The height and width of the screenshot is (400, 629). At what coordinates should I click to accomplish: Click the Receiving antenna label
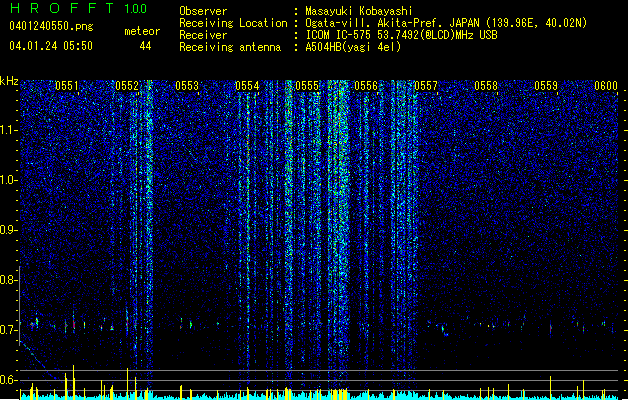coord(230,47)
